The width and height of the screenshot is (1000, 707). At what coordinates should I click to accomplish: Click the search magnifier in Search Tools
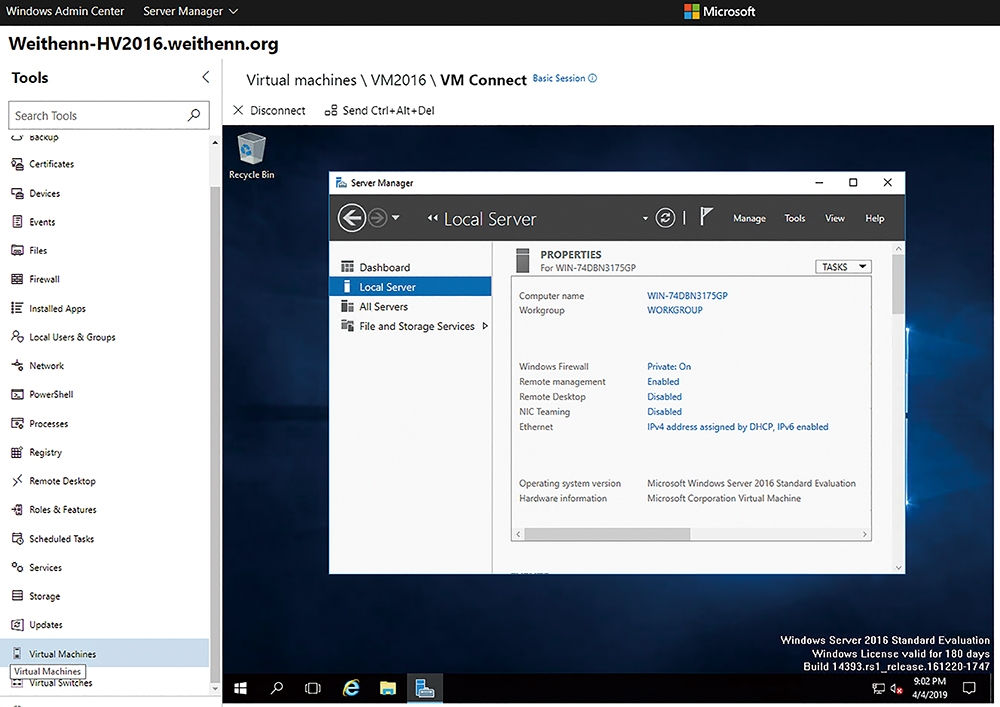pyautogui.click(x=194, y=115)
